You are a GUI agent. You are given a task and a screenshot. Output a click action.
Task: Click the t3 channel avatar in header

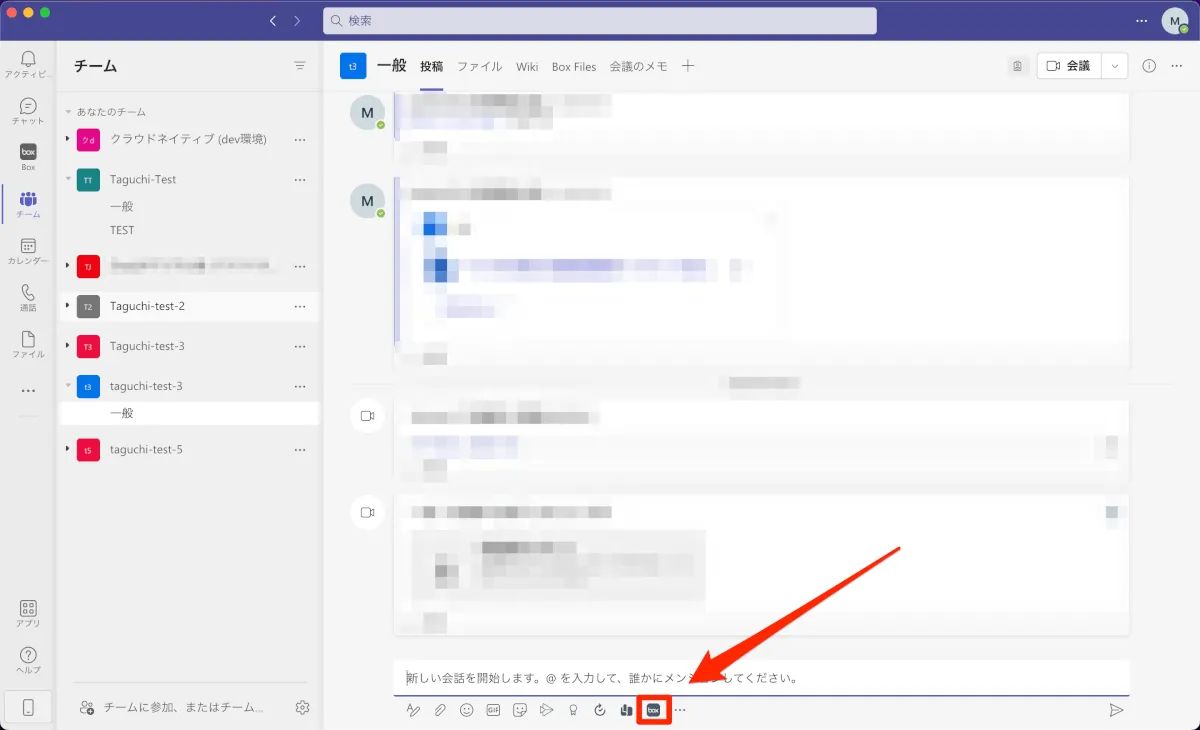pos(353,66)
